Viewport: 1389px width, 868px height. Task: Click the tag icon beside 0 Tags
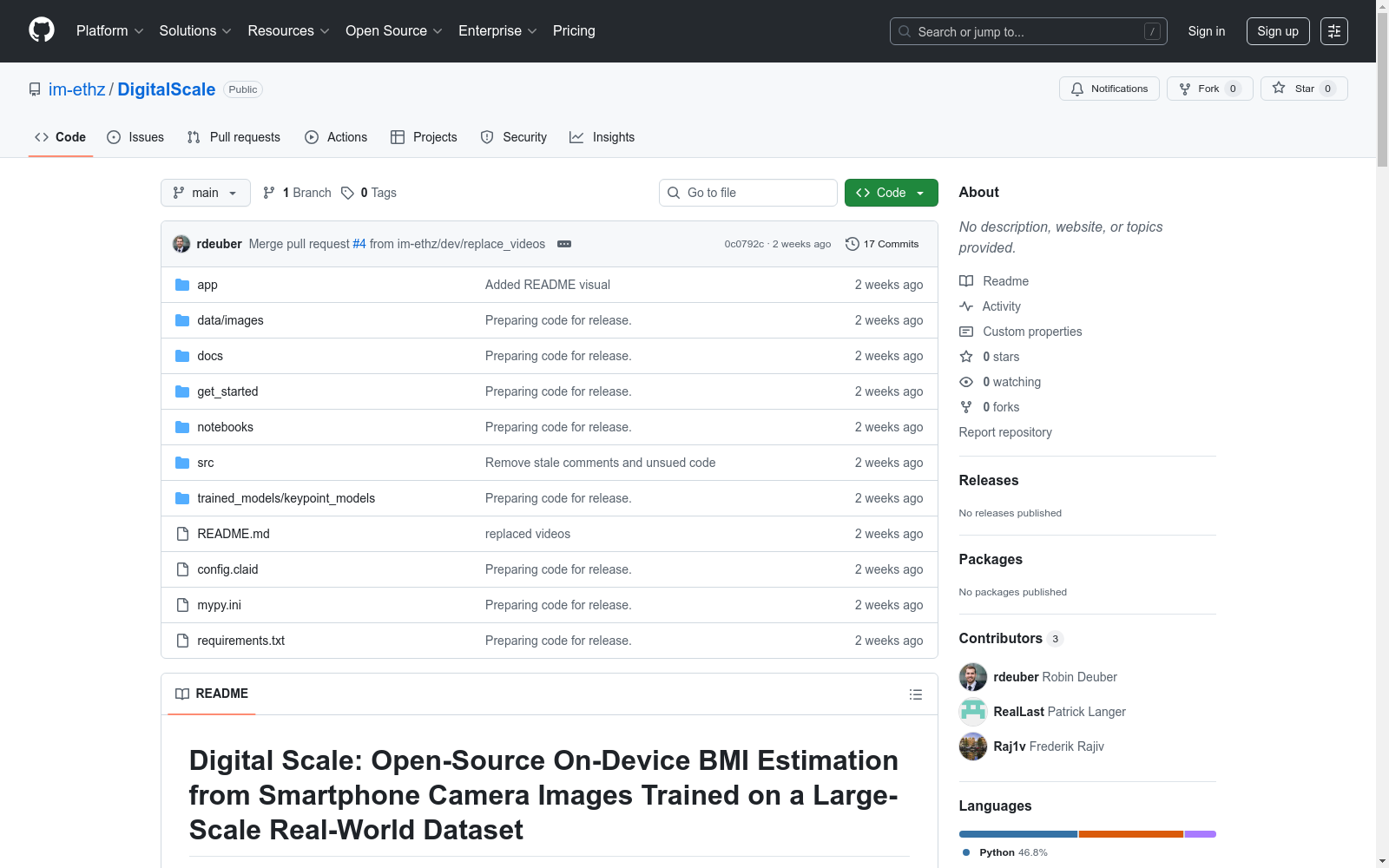click(347, 193)
